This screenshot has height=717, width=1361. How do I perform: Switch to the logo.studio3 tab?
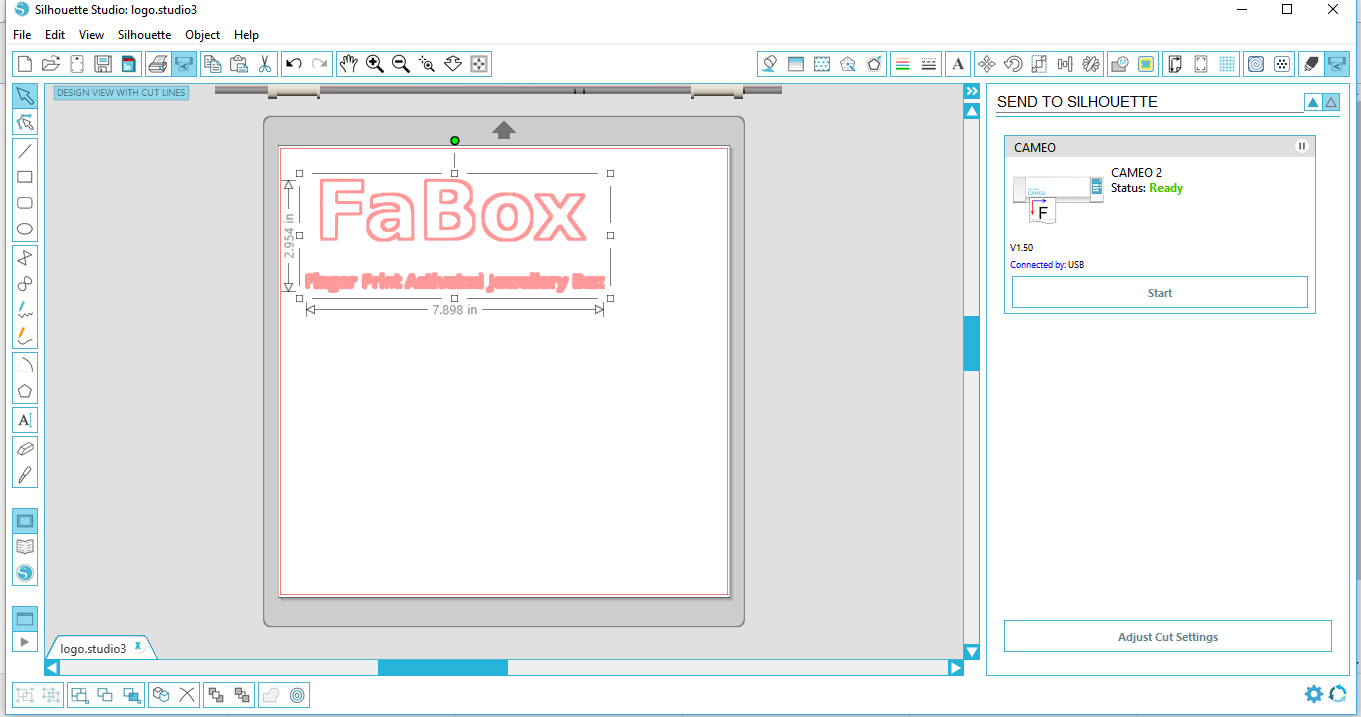(93, 648)
